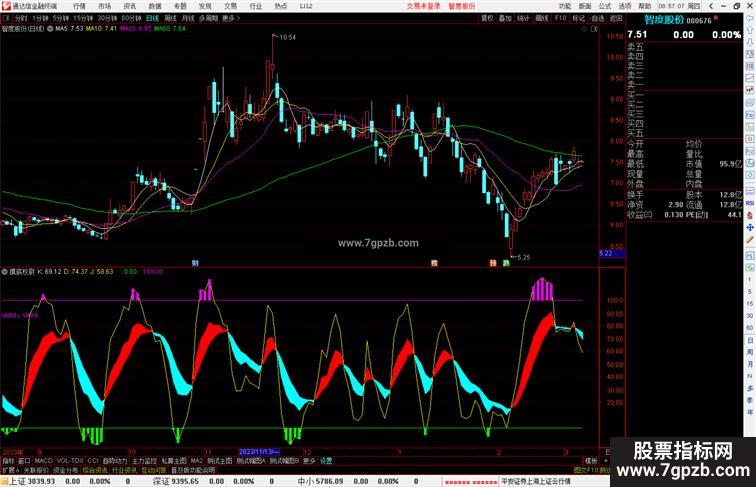The width and height of the screenshot is (756, 487).
Task: Click the blue arrow icon atop the right sidebar
Action: (750, 19)
